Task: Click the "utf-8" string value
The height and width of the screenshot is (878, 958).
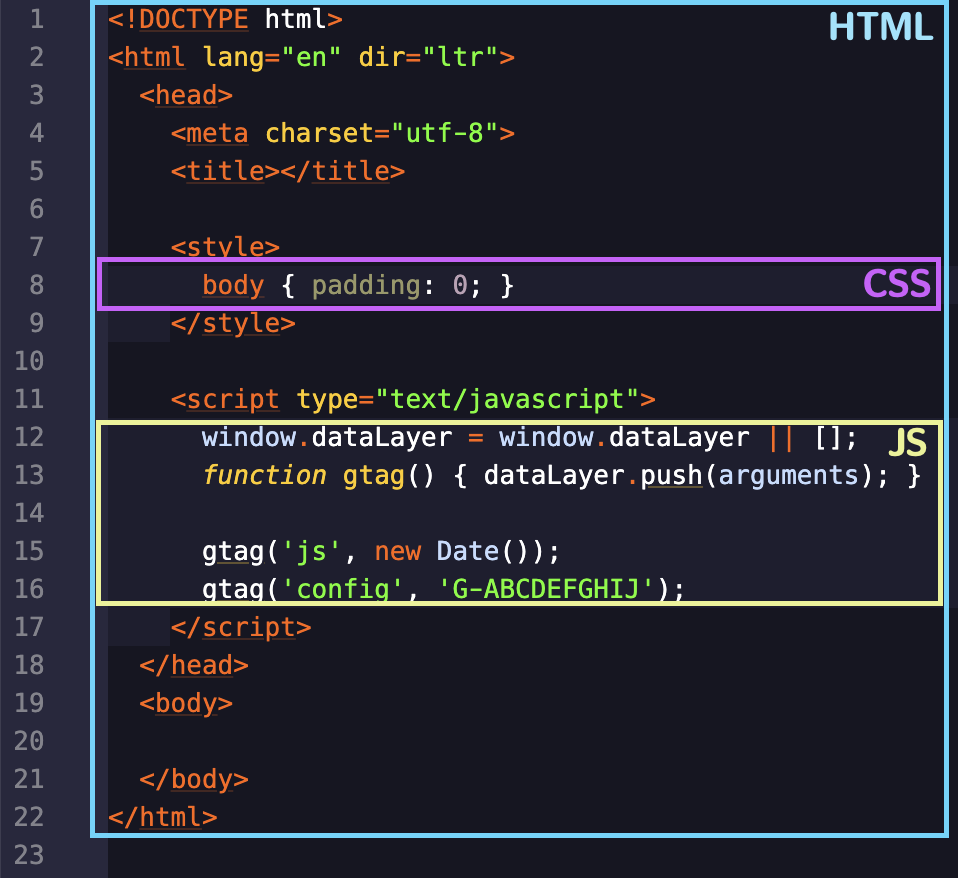Action: click(445, 133)
